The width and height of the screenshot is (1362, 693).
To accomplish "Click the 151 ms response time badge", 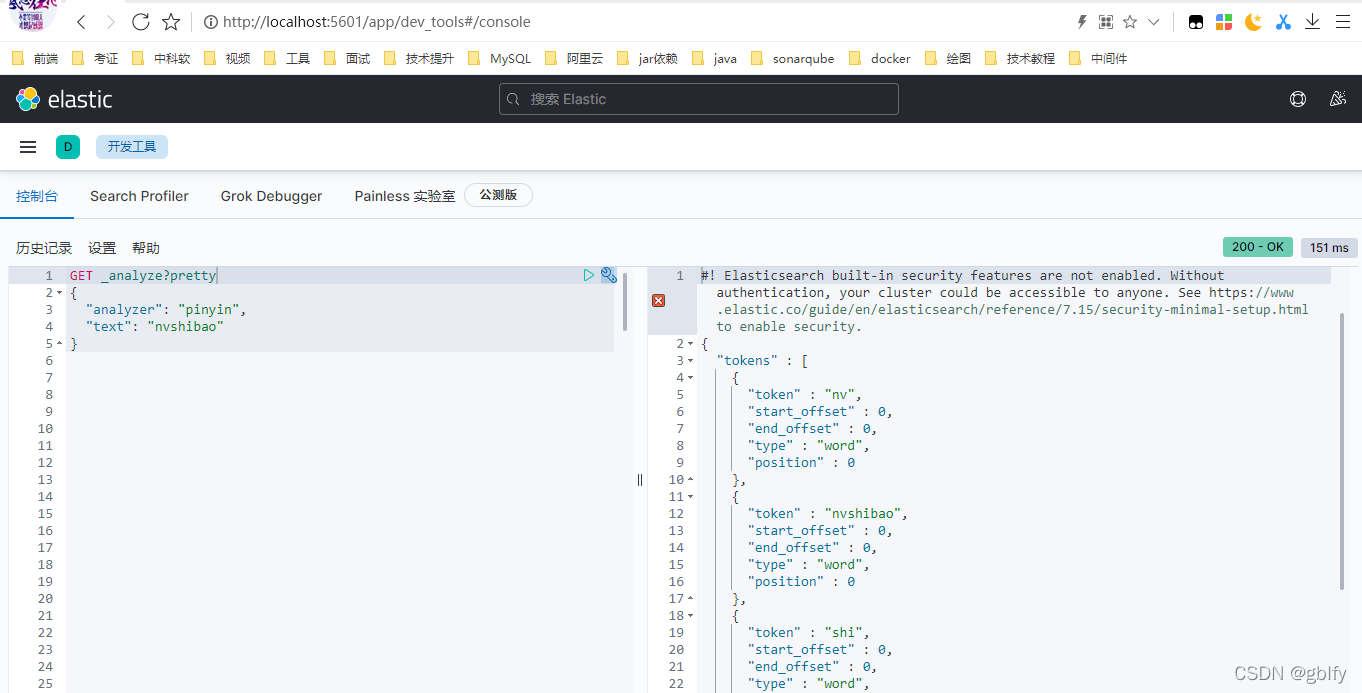I will pos(1329,247).
